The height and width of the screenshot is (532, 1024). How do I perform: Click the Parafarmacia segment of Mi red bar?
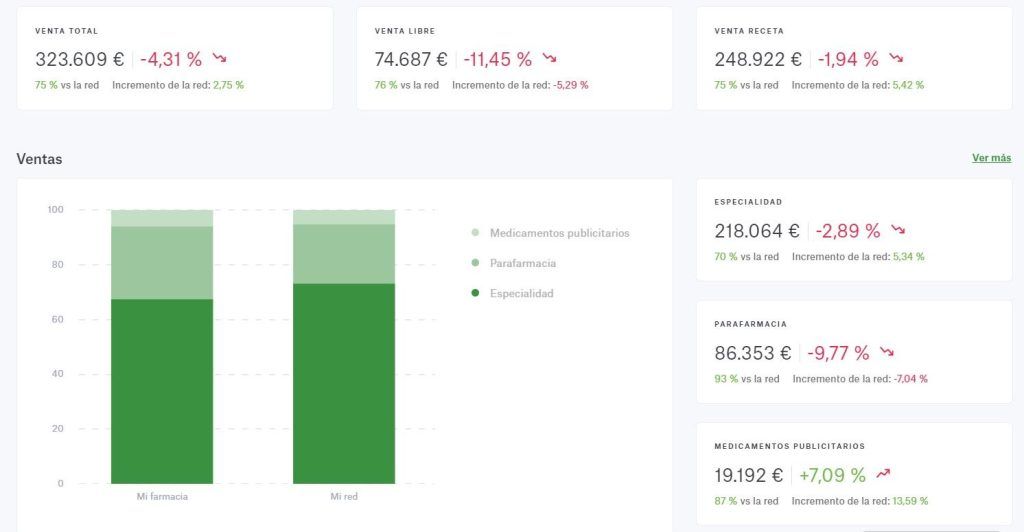click(344, 254)
